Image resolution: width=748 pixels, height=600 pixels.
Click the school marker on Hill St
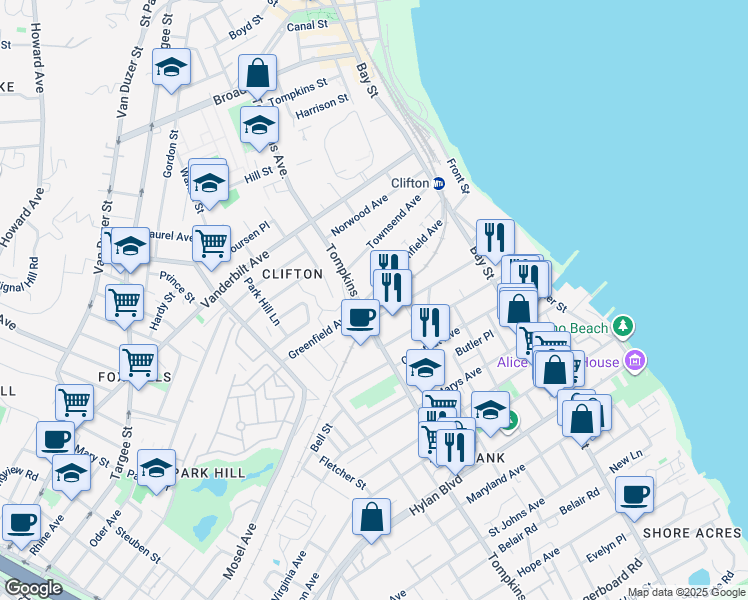pyautogui.click(x=209, y=183)
